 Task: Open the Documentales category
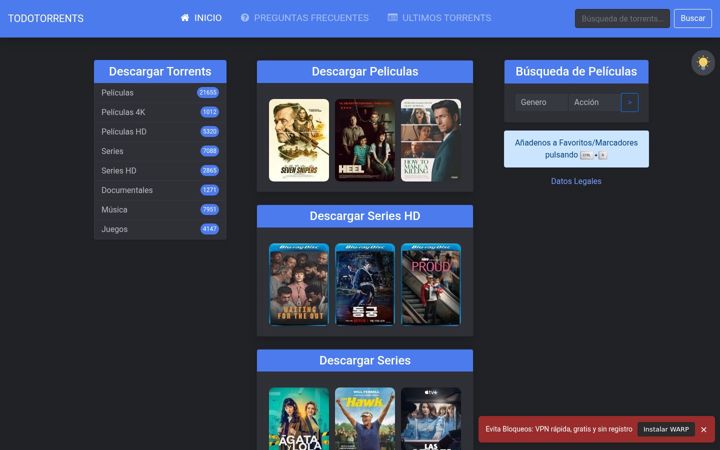(160, 190)
